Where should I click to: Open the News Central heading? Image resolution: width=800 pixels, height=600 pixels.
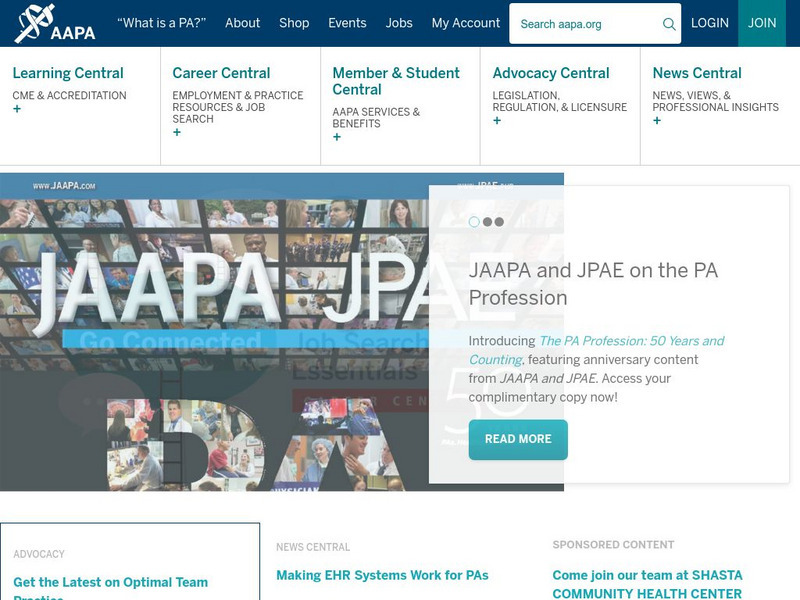(697, 73)
